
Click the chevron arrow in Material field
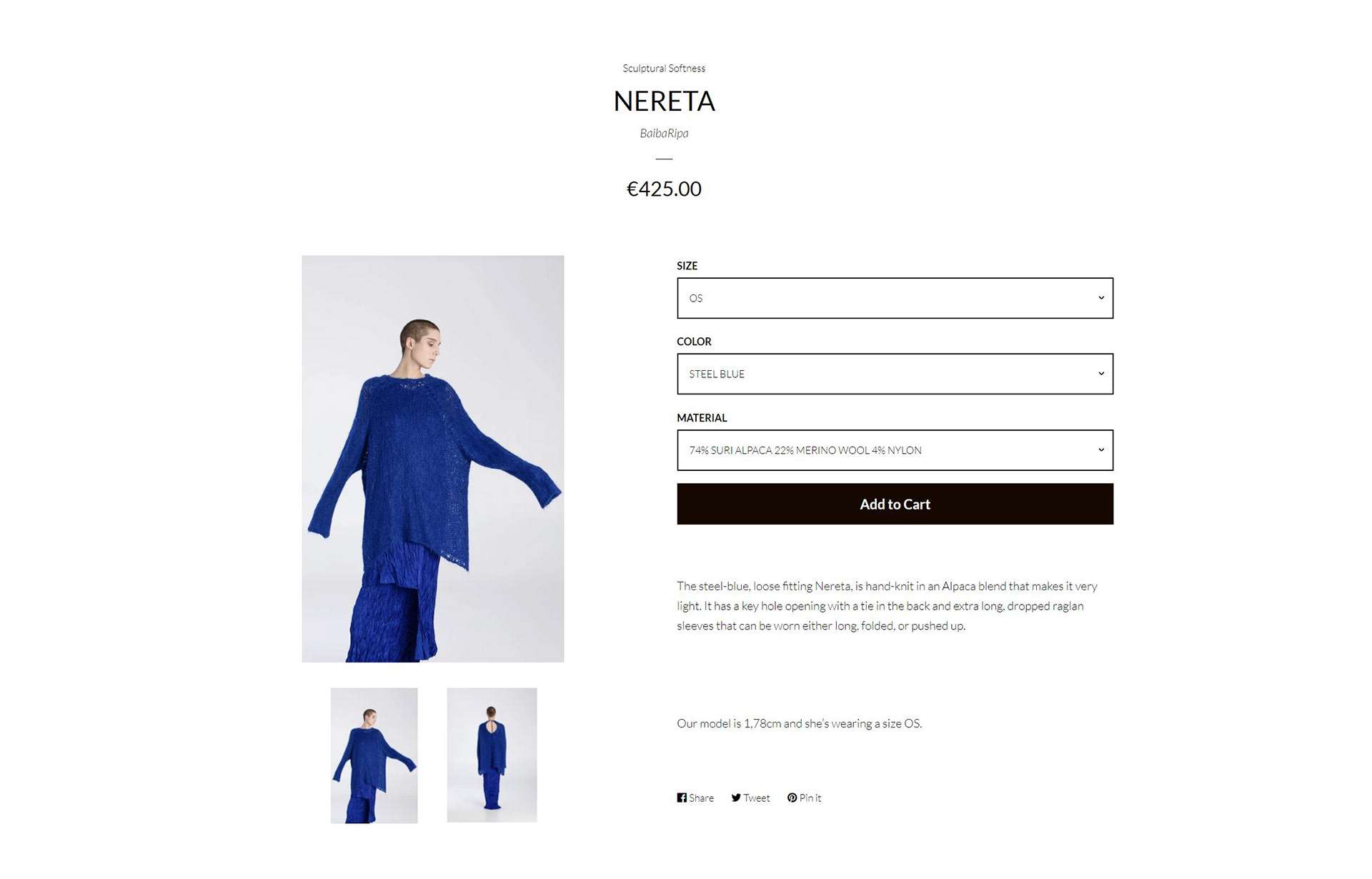pos(1101,450)
